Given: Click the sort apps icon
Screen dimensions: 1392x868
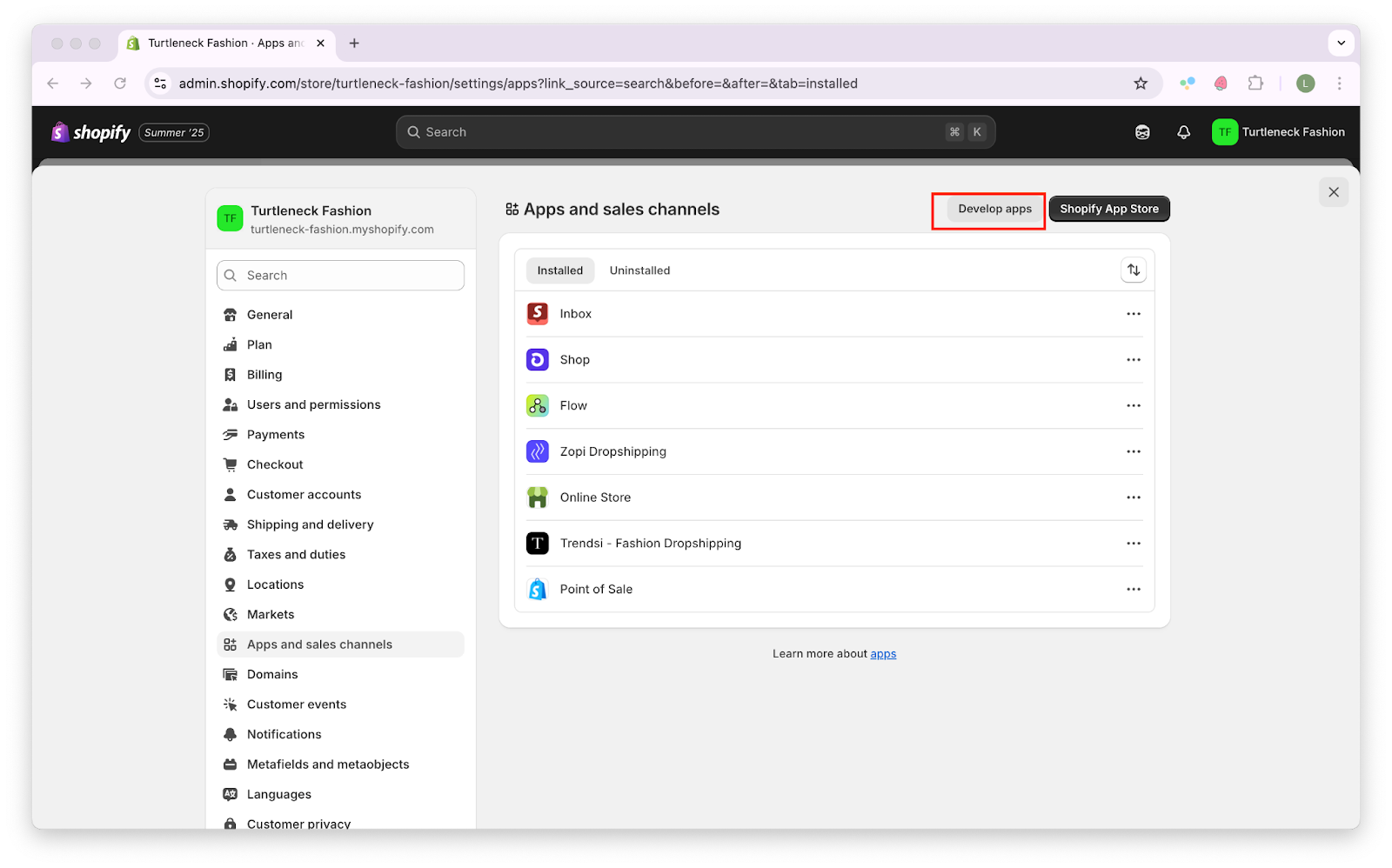Looking at the screenshot, I should pos(1133,270).
